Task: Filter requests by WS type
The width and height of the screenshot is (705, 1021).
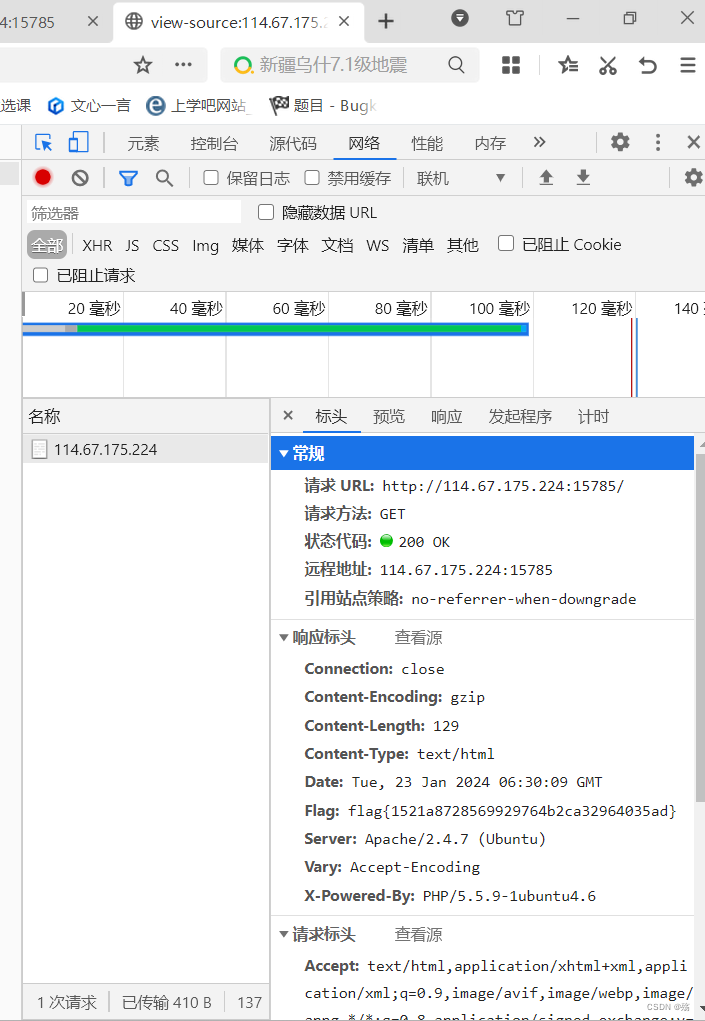Action: point(378,245)
